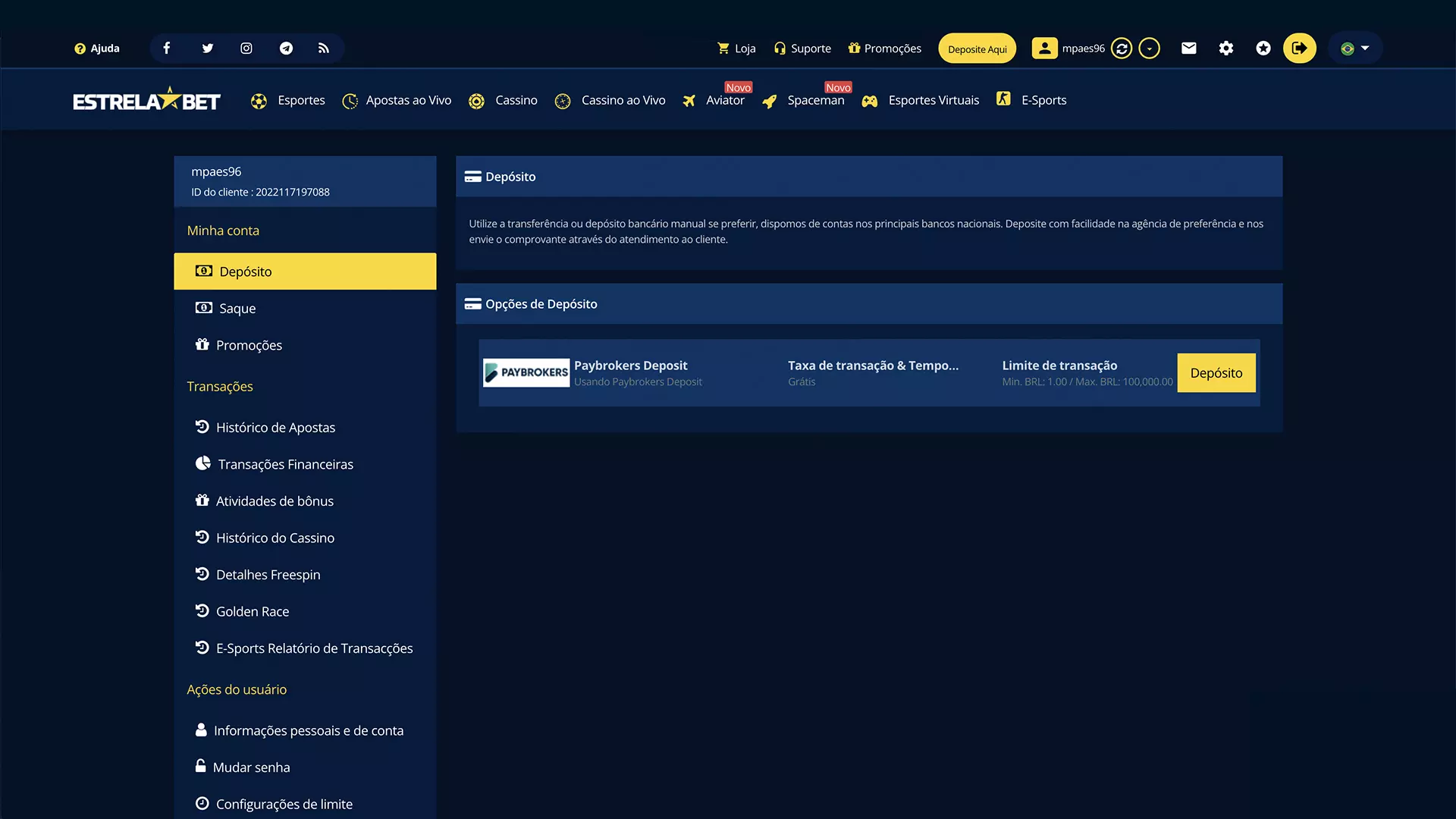Open Informações pessoais e de conta
The image size is (1456, 819).
(x=305, y=731)
